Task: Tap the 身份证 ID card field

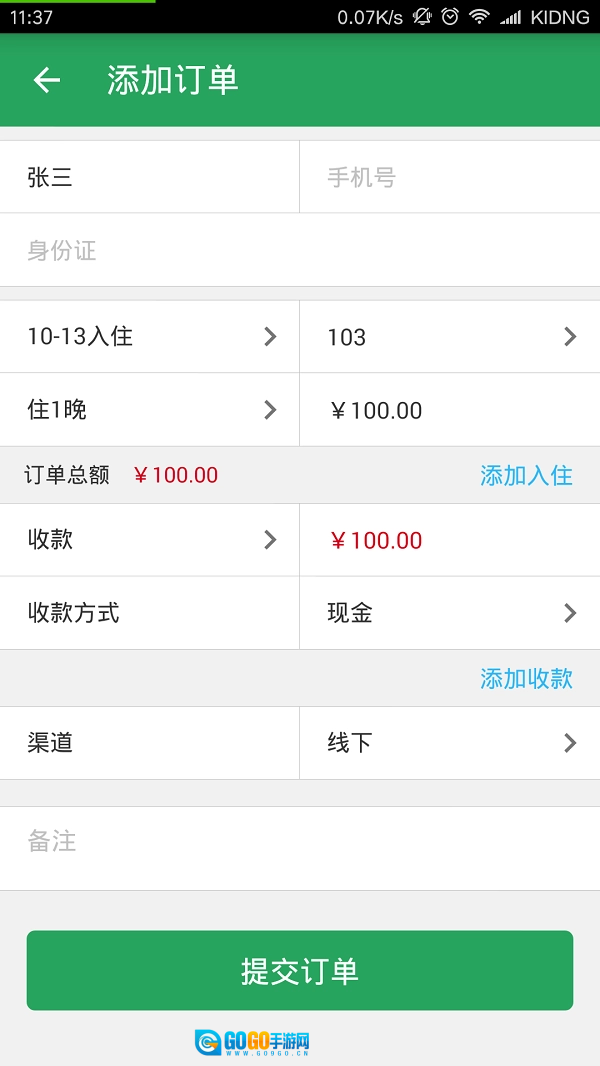Action: pos(300,250)
